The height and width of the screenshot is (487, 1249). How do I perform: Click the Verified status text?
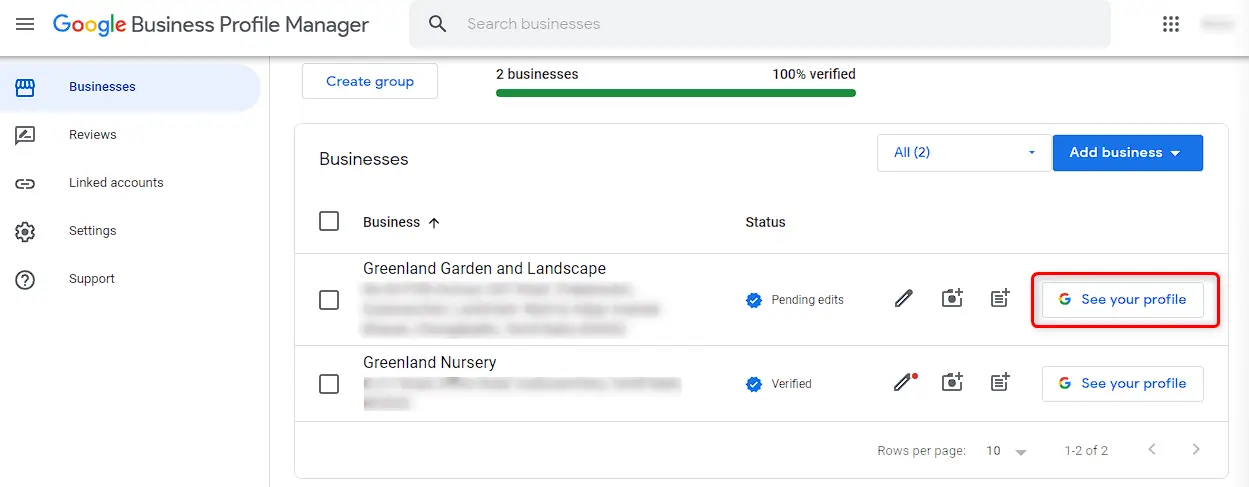(x=791, y=384)
